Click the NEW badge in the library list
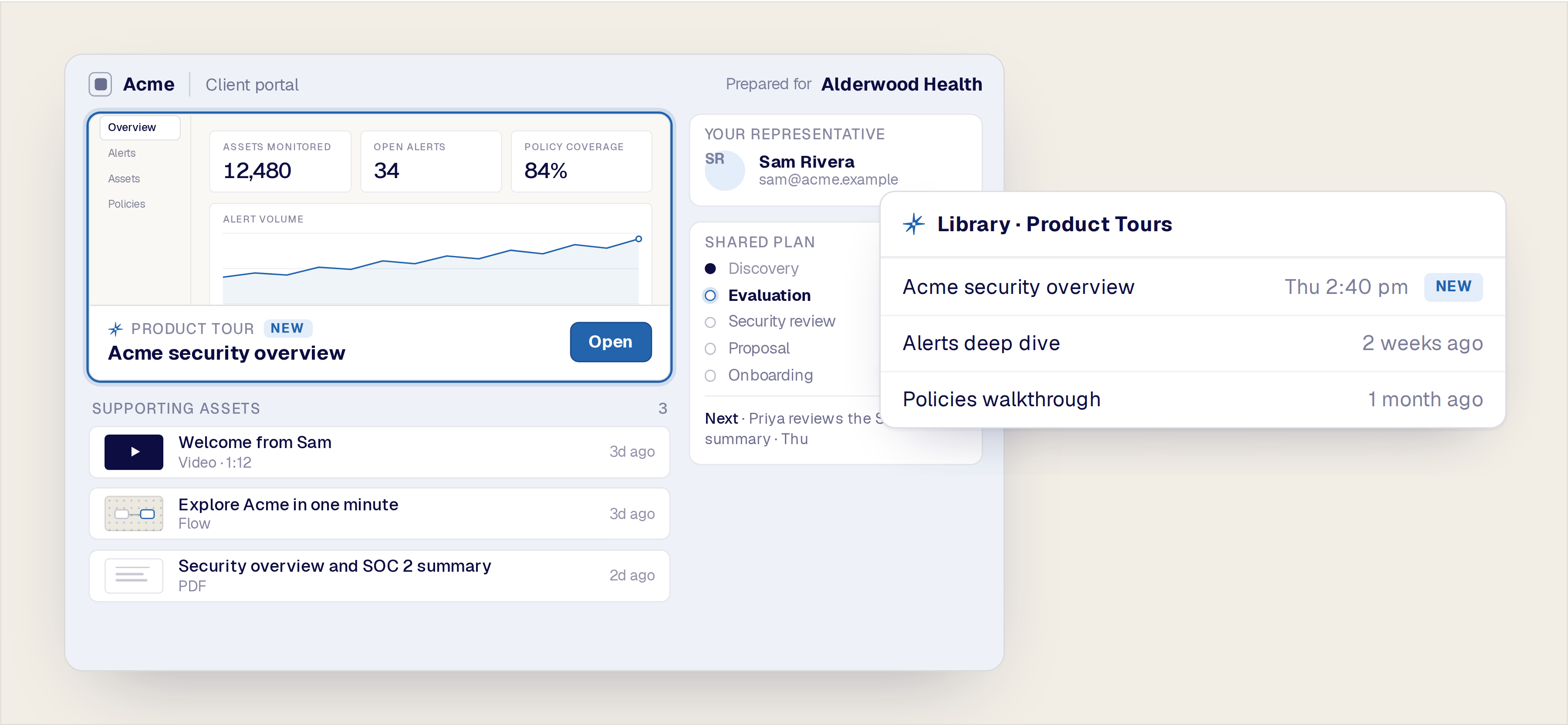Image resolution: width=1568 pixels, height=725 pixels. pyautogui.click(x=1453, y=287)
